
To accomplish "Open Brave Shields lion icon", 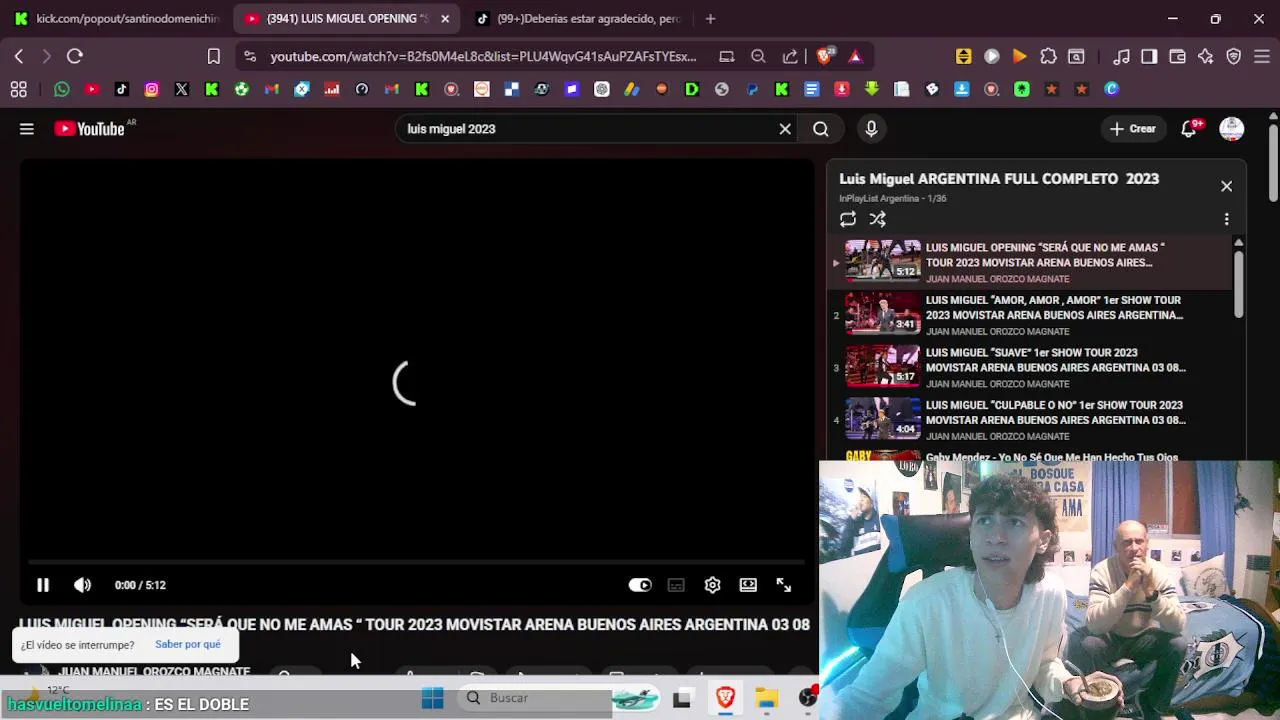I will (825, 57).
